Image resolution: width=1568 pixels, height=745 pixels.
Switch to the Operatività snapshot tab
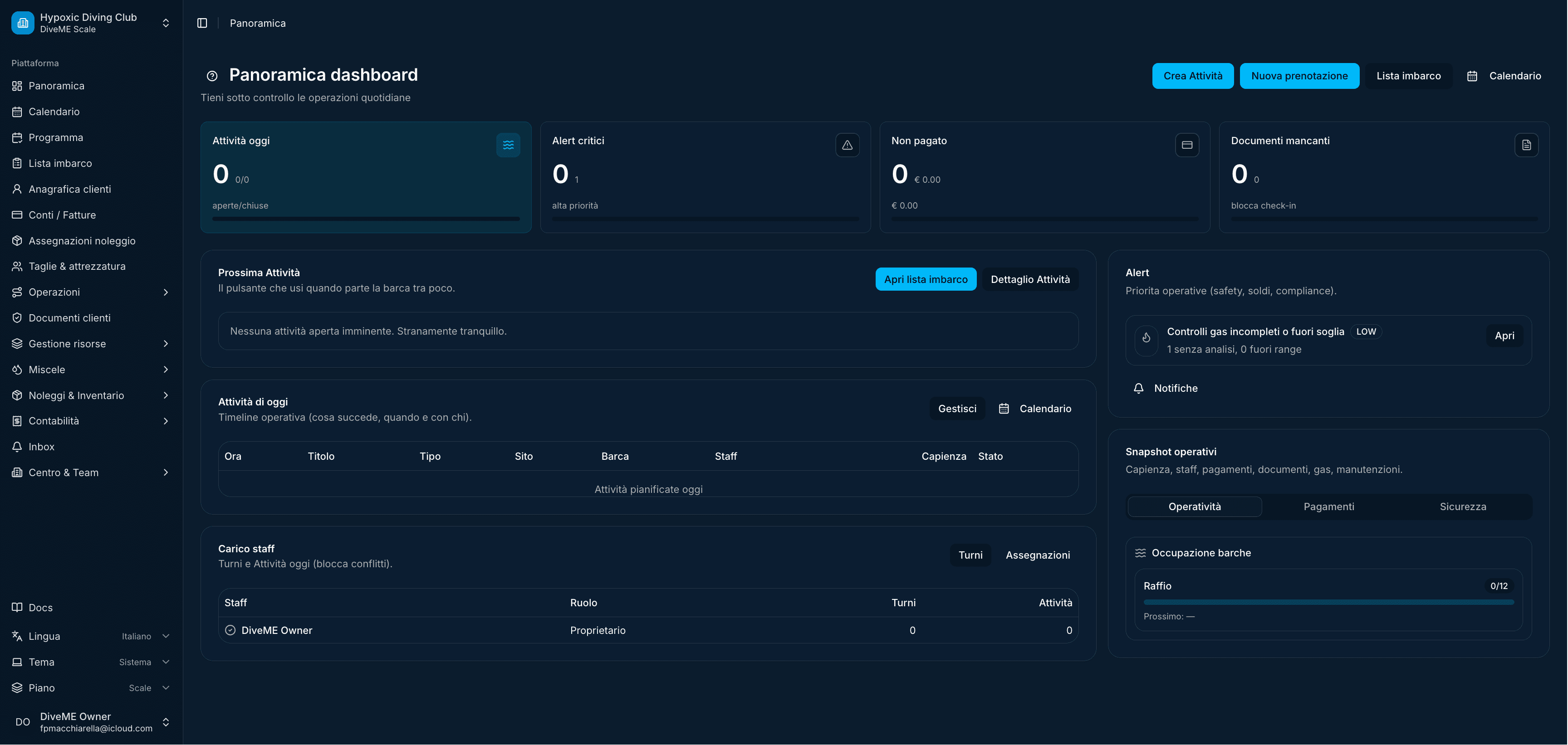pos(1194,507)
